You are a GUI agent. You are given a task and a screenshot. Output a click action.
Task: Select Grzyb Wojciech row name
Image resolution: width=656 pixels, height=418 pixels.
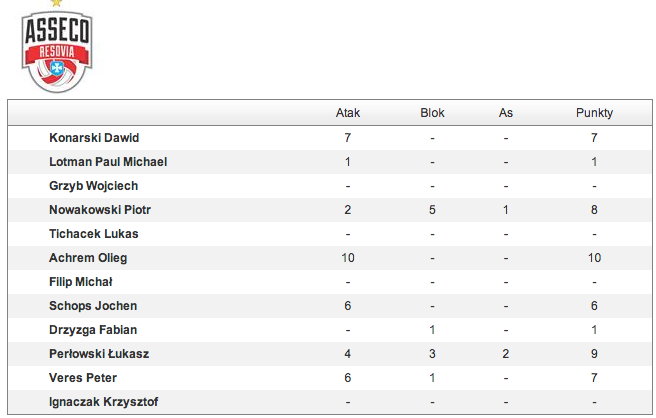pyautogui.click(x=93, y=186)
